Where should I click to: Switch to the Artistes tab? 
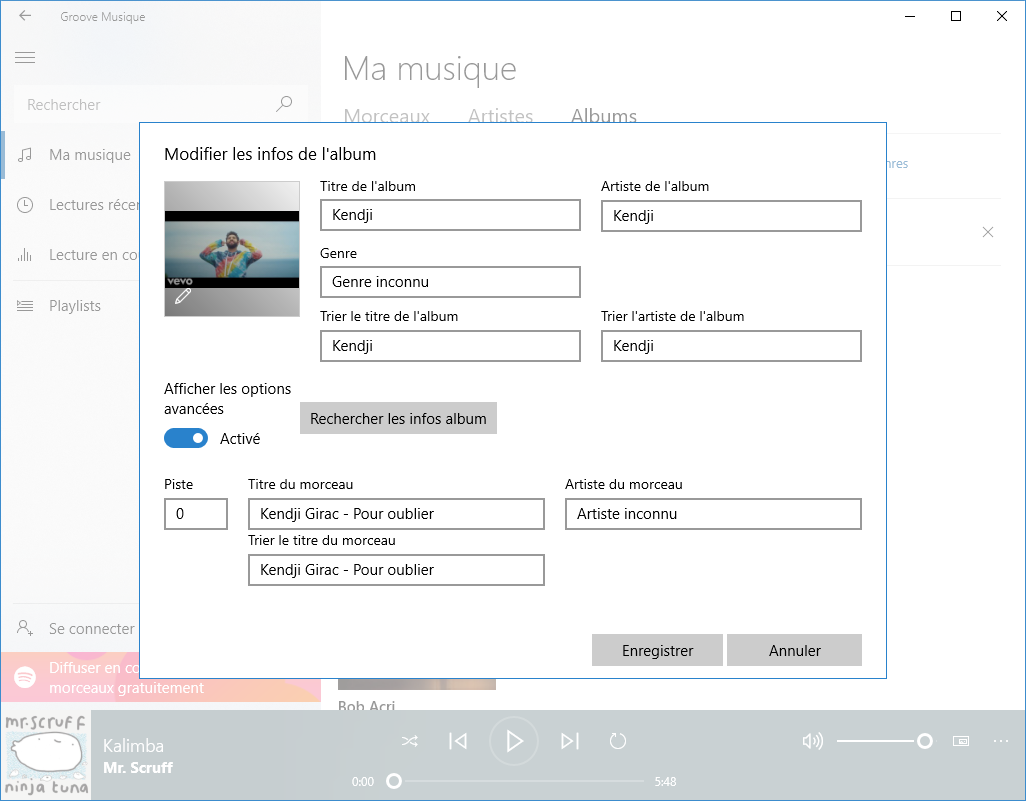tap(501, 116)
